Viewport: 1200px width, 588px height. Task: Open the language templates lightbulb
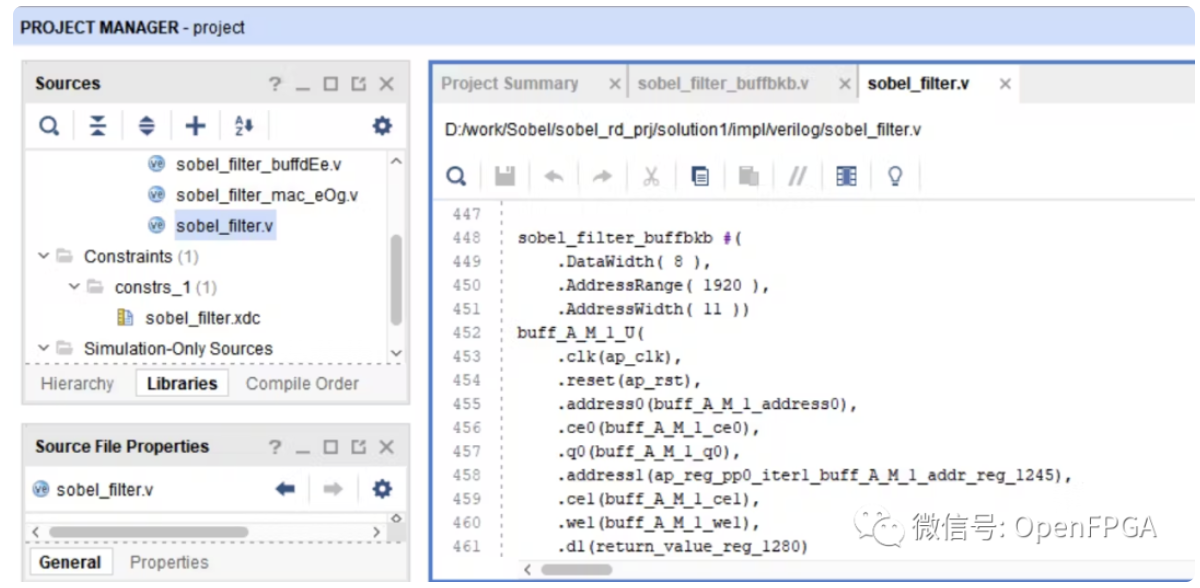[895, 176]
